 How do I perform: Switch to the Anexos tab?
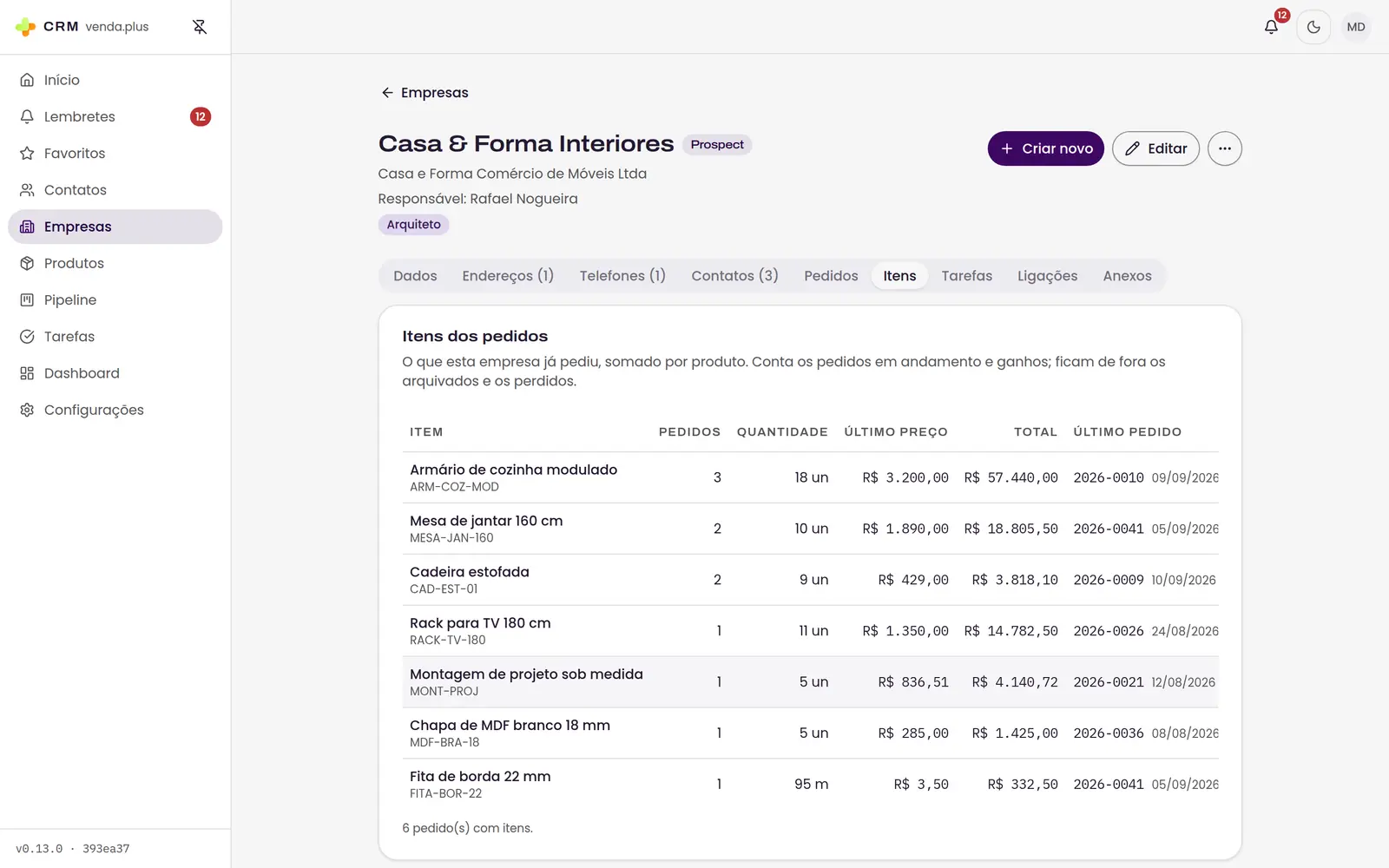point(1127,276)
